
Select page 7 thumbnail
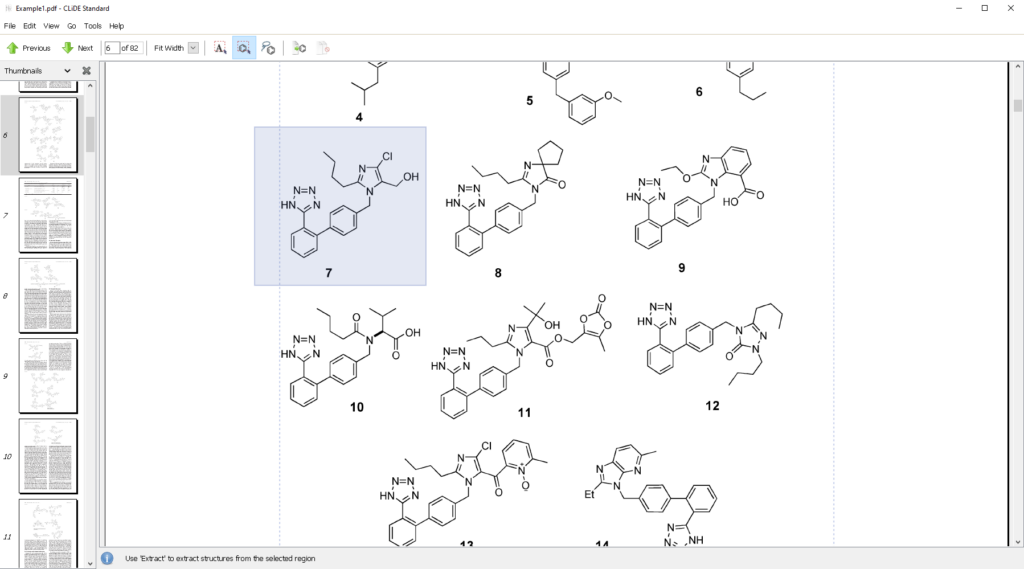point(48,215)
